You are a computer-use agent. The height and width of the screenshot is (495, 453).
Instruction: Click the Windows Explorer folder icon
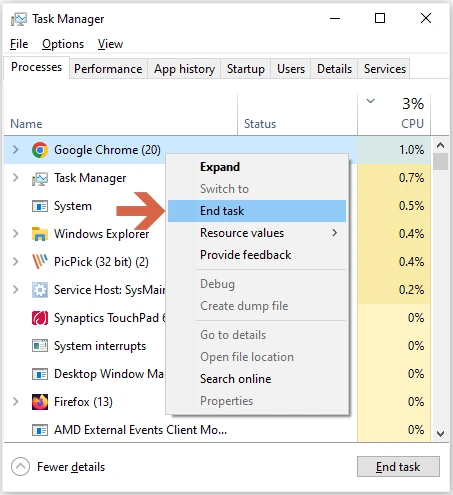tap(40, 234)
